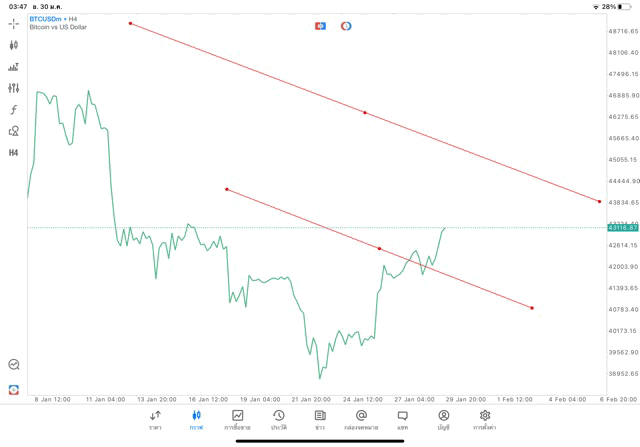
Task: Select upper red trendline middle anchor point
Action: [365, 113]
